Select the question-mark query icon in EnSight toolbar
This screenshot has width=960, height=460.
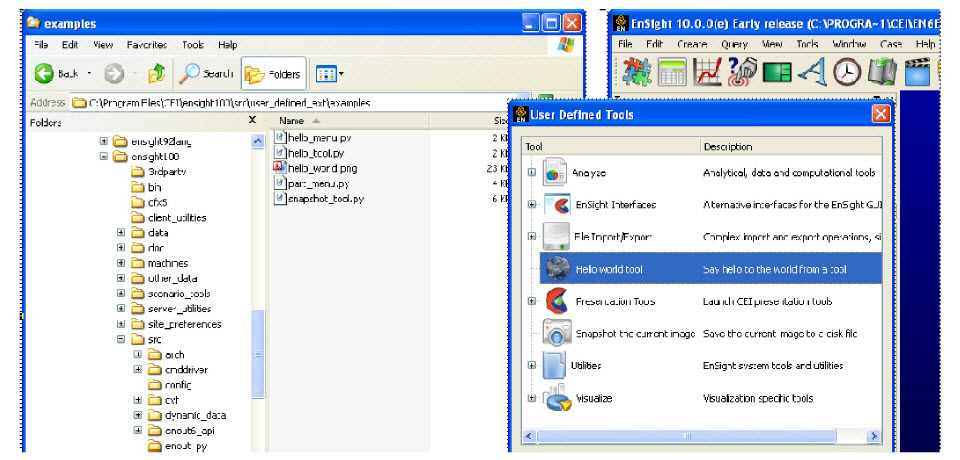pyautogui.click(x=742, y=72)
